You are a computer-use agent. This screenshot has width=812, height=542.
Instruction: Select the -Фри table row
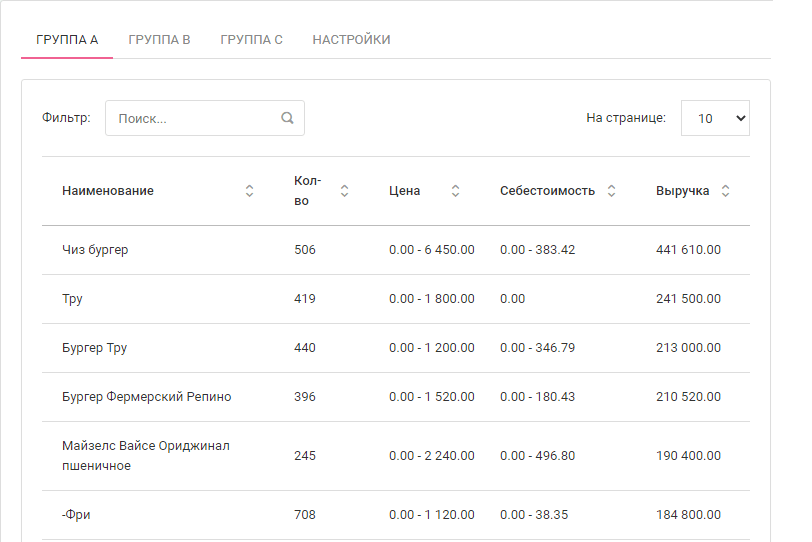[76, 515]
